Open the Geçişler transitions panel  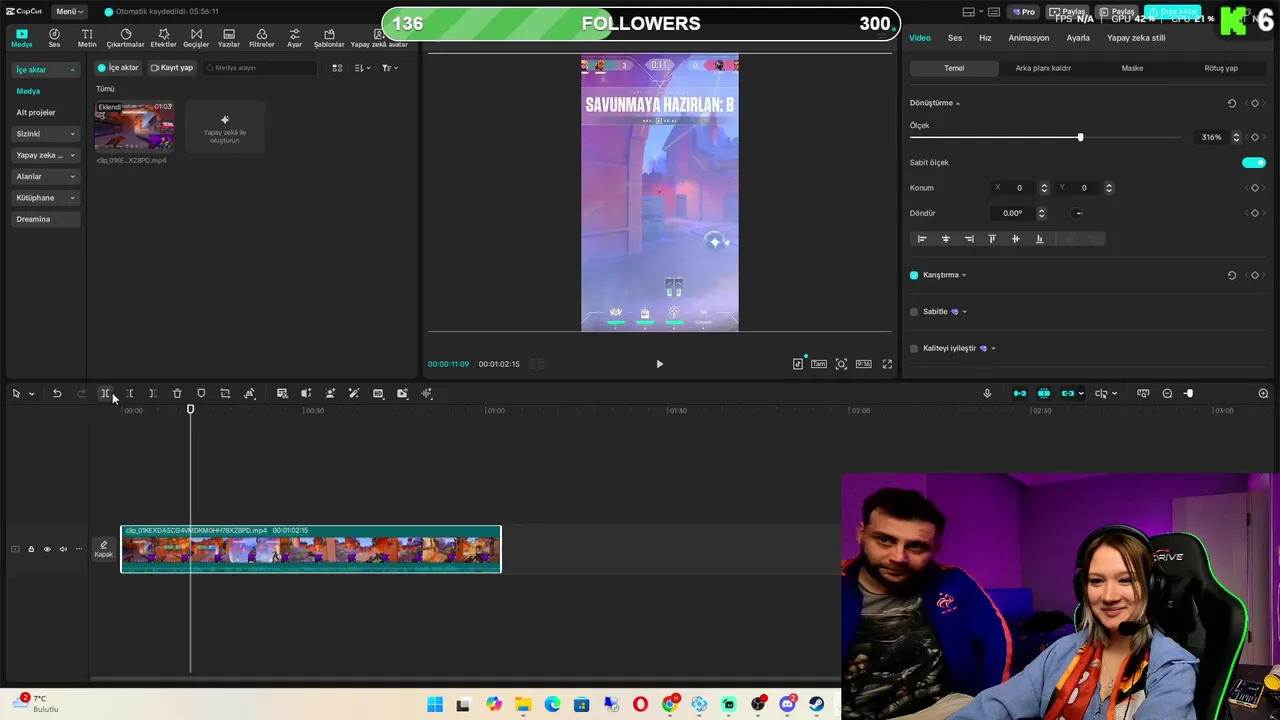[x=196, y=38]
